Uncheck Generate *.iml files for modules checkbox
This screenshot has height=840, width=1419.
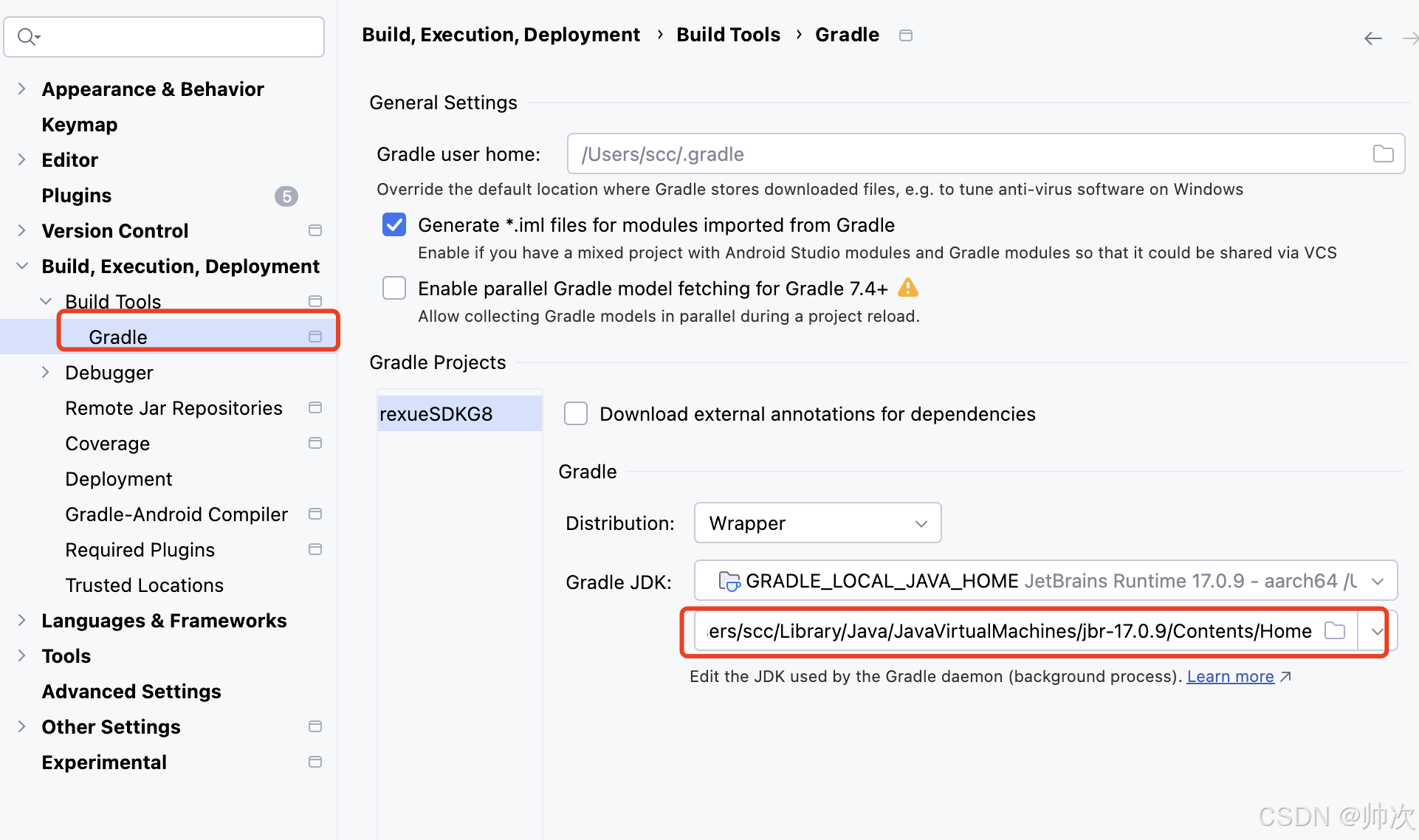(x=394, y=224)
